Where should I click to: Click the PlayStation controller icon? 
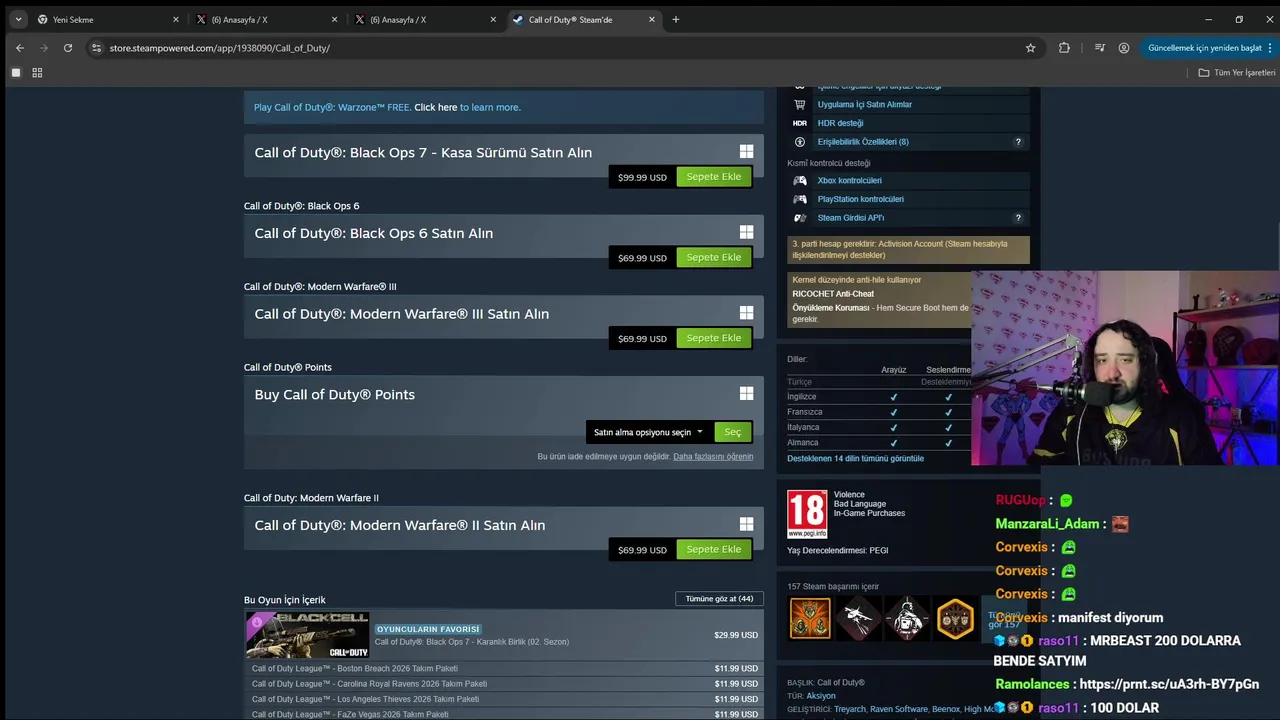point(800,199)
